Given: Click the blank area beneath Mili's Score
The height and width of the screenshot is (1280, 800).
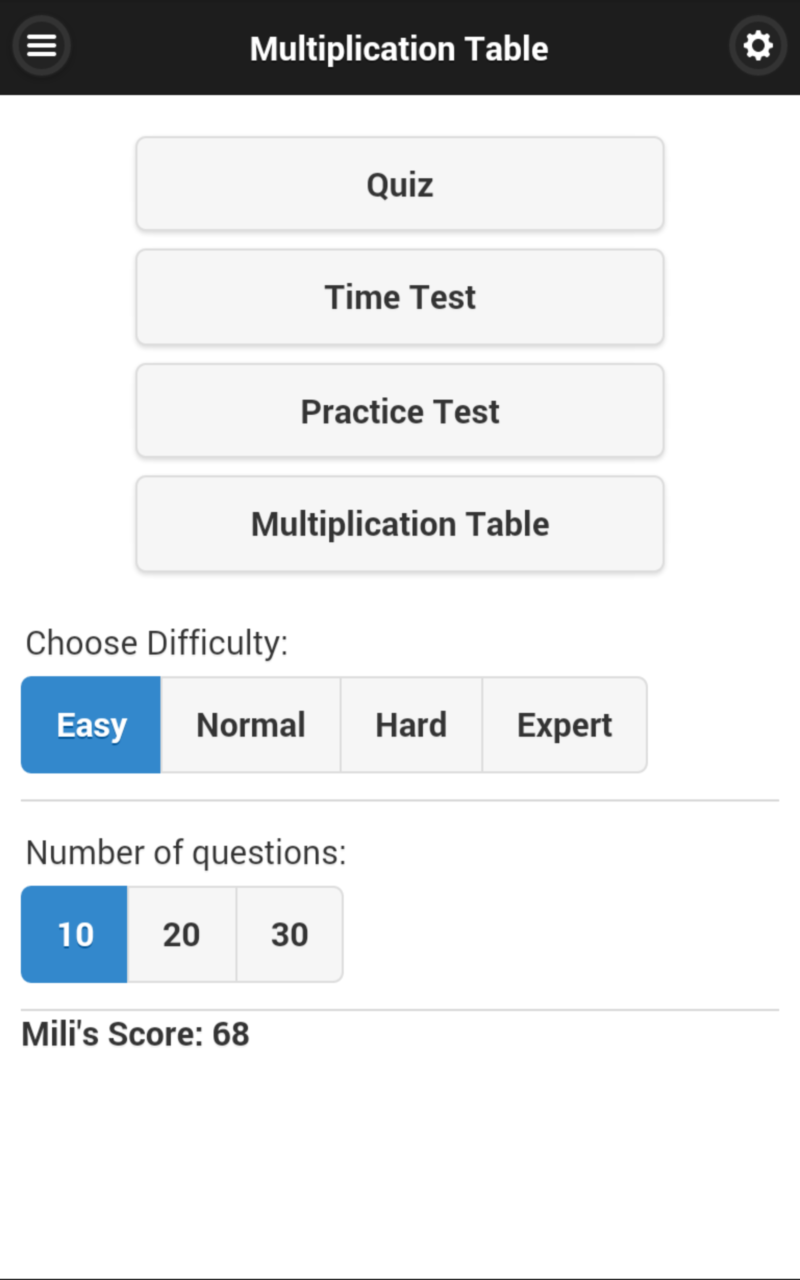Looking at the screenshot, I should point(400,1160).
